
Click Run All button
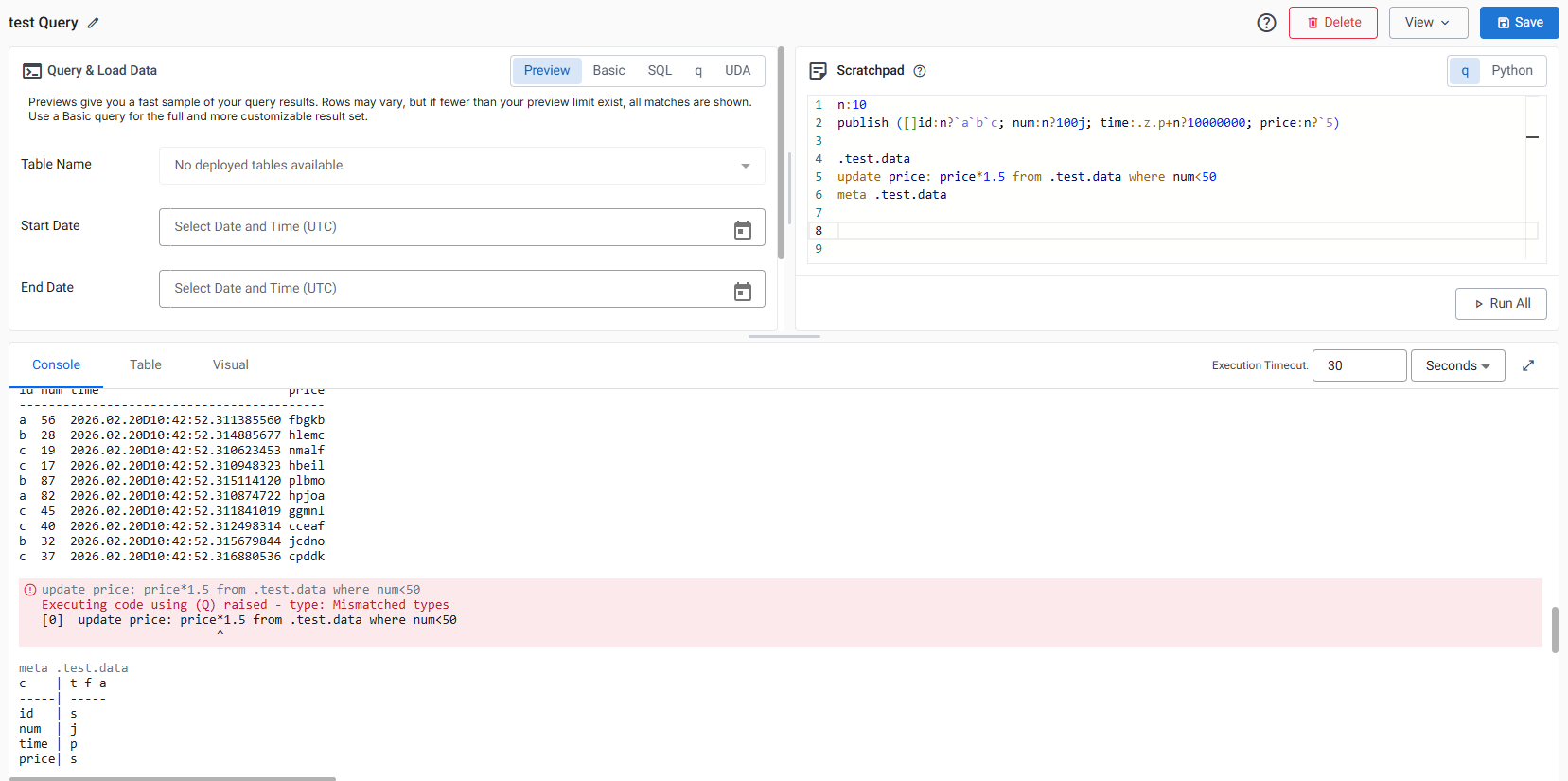[x=1501, y=304]
